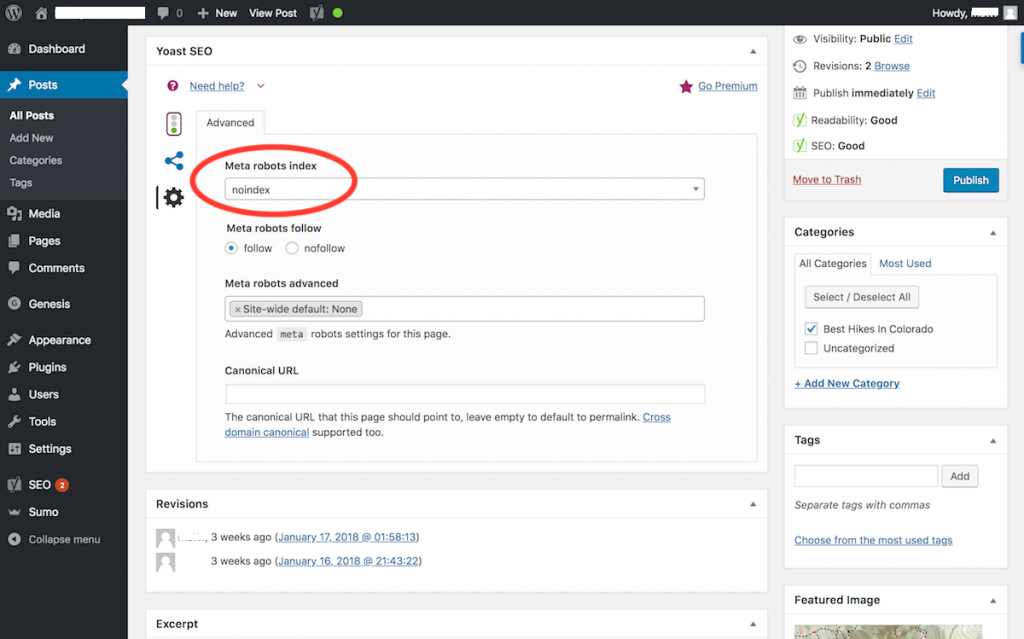Screen dimensions: 1024x639
Task: Click the Dashboard gauge icon
Action: (x=14, y=49)
